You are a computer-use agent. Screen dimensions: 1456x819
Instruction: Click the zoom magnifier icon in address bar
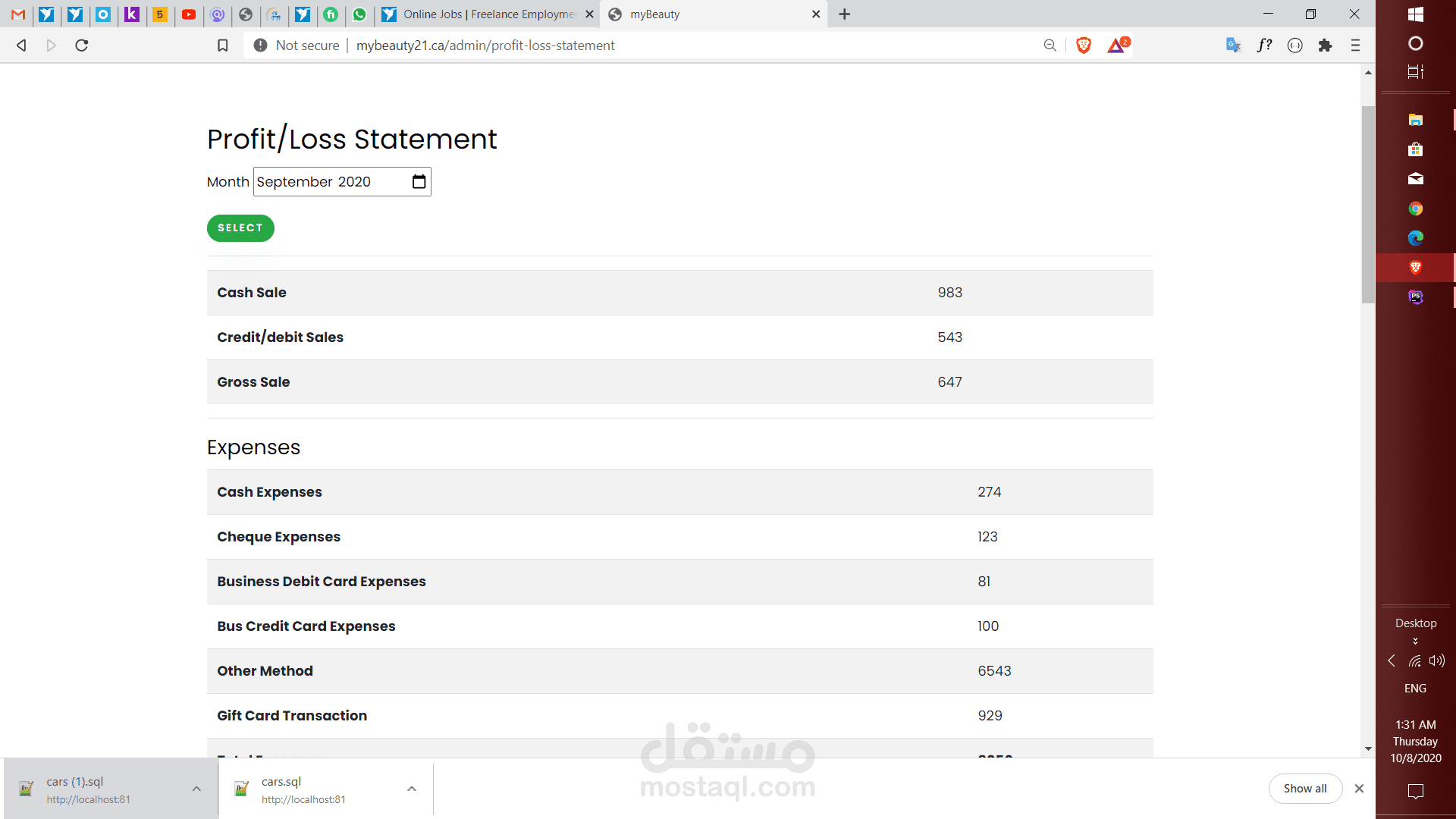click(1050, 45)
